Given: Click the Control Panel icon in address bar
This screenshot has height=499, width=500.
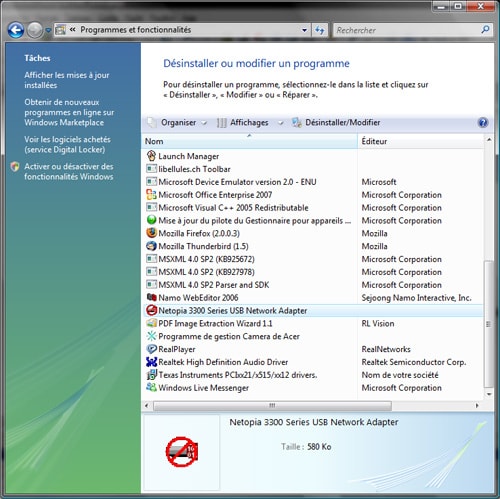Looking at the screenshot, I should point(60,30).
